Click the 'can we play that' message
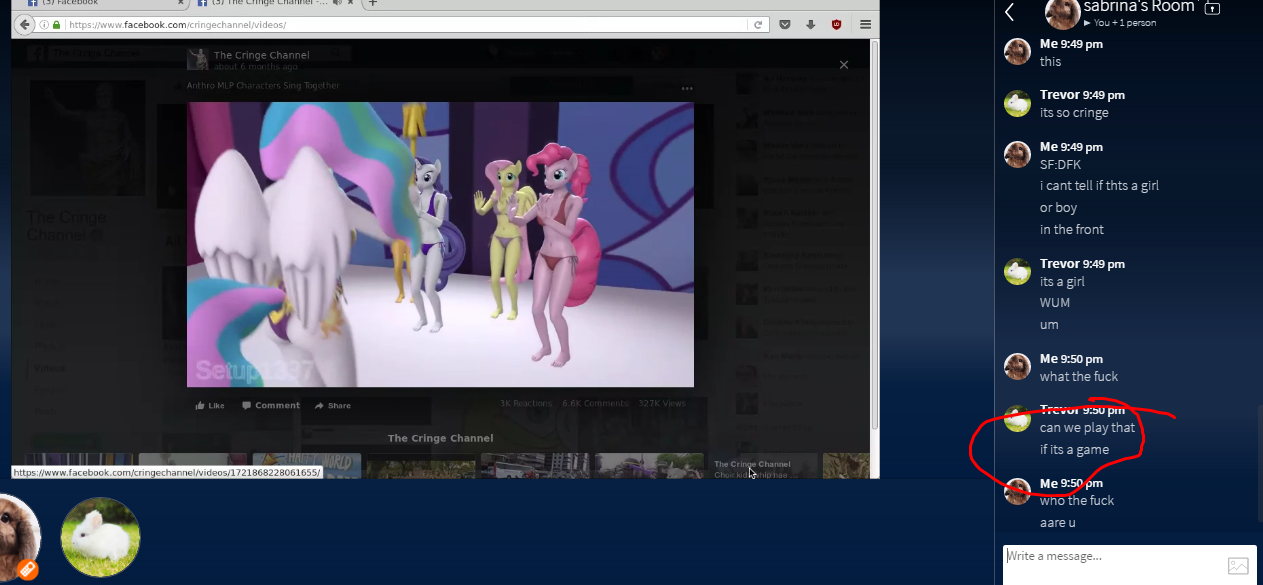 1087,428
